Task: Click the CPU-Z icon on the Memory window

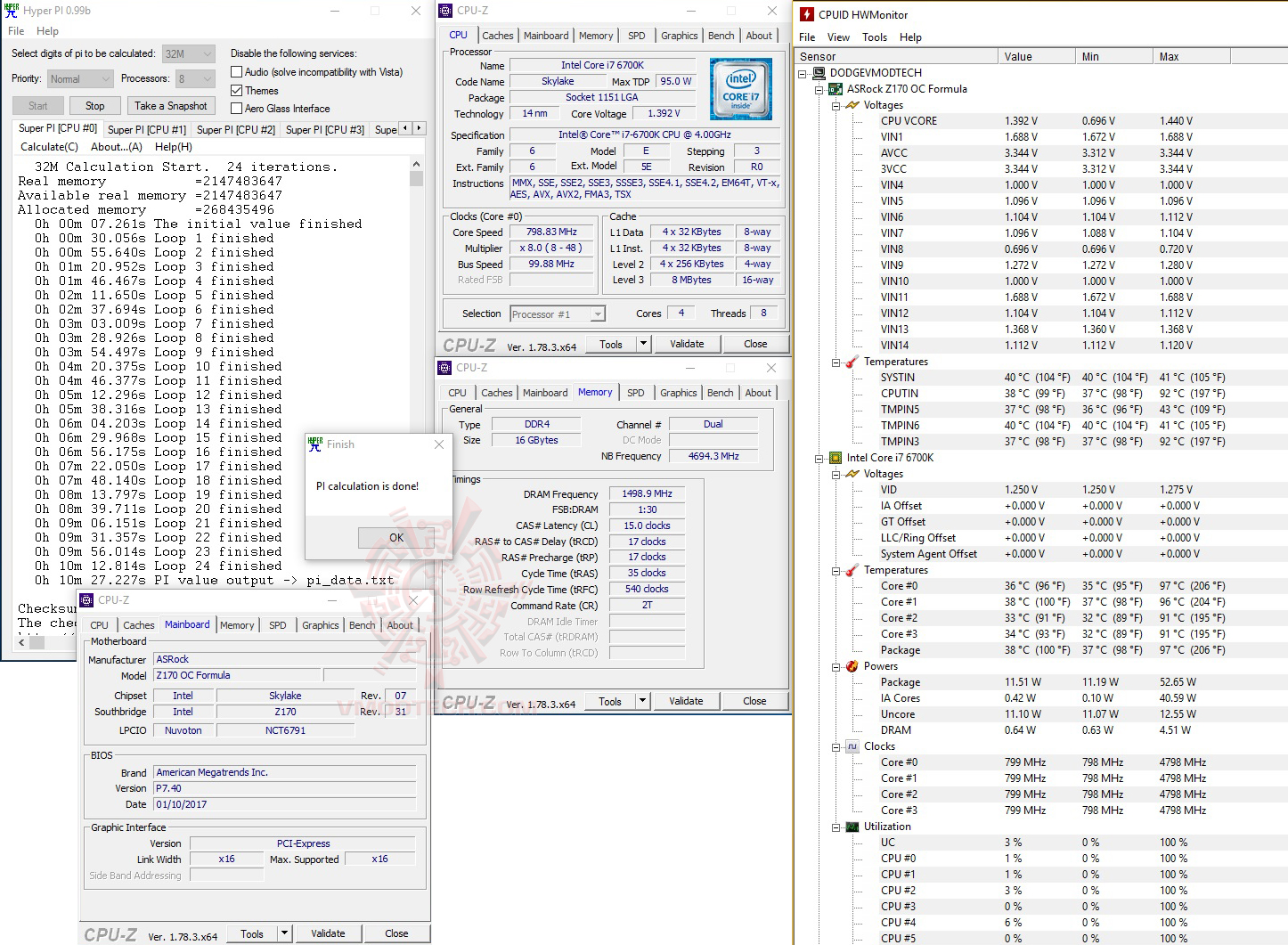Action: pyautogui.click(x=444, y=367)
